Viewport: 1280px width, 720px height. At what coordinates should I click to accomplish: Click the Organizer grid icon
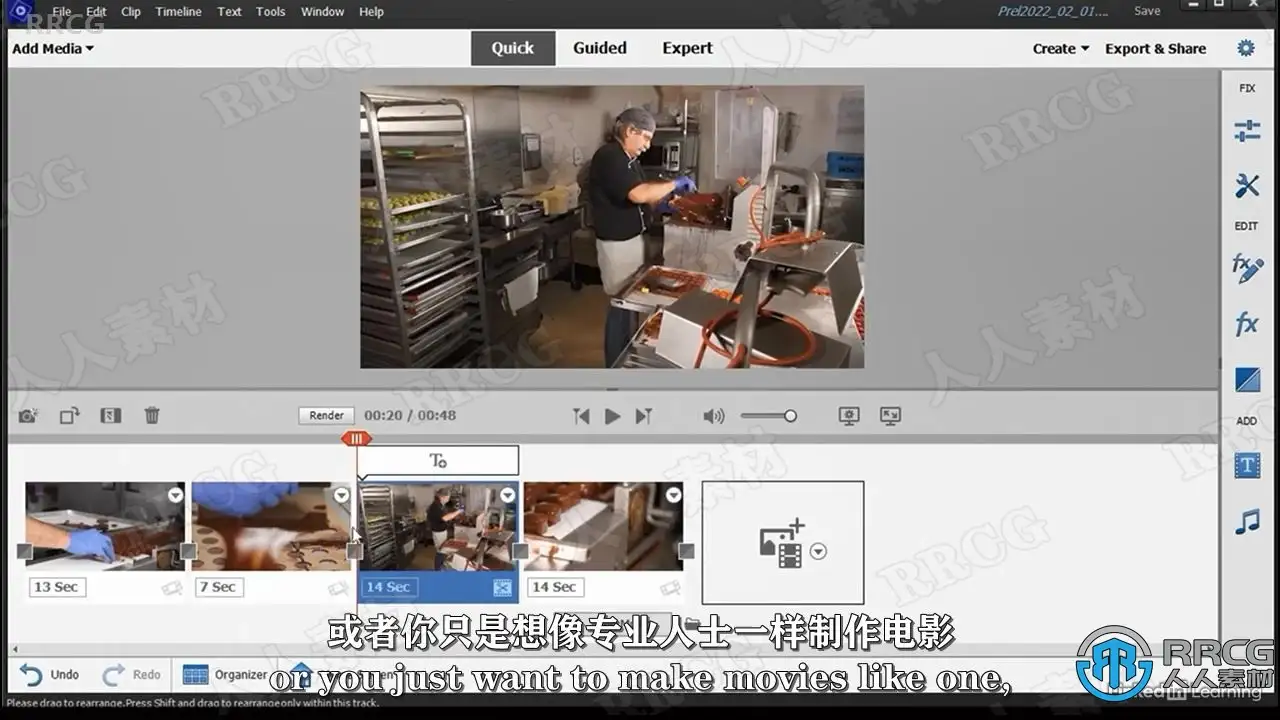(x=196, y=675)
